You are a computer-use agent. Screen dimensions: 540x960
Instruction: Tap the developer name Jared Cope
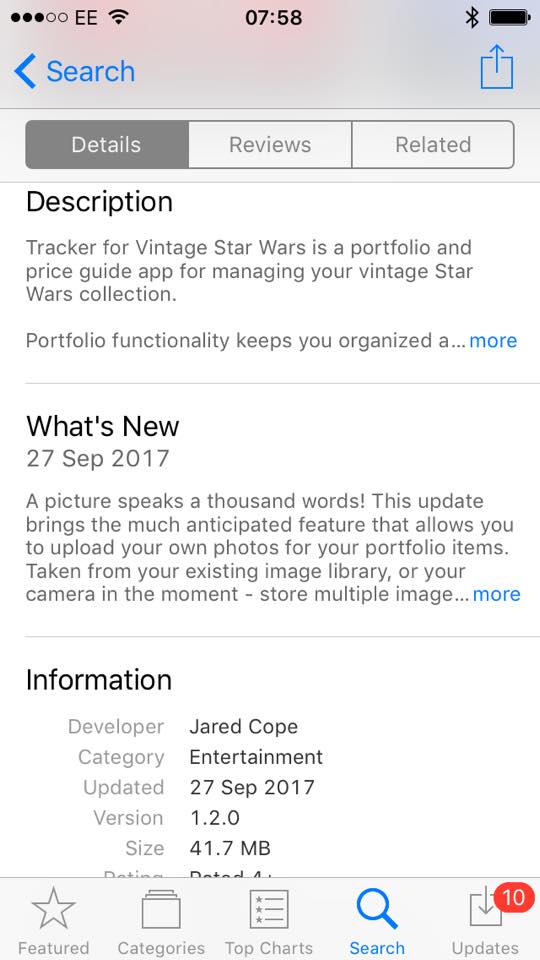click(244, 727)
